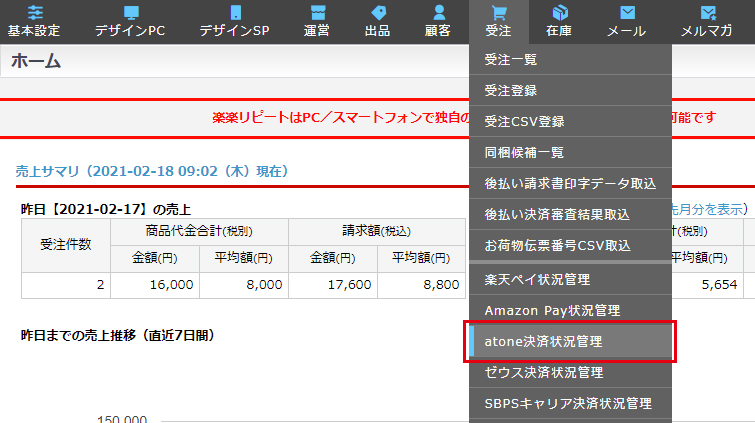Viewport: 755px width, 423px height.
Task: Select 後払い決済審査結果取込 entry
Action: pos(570,214)
